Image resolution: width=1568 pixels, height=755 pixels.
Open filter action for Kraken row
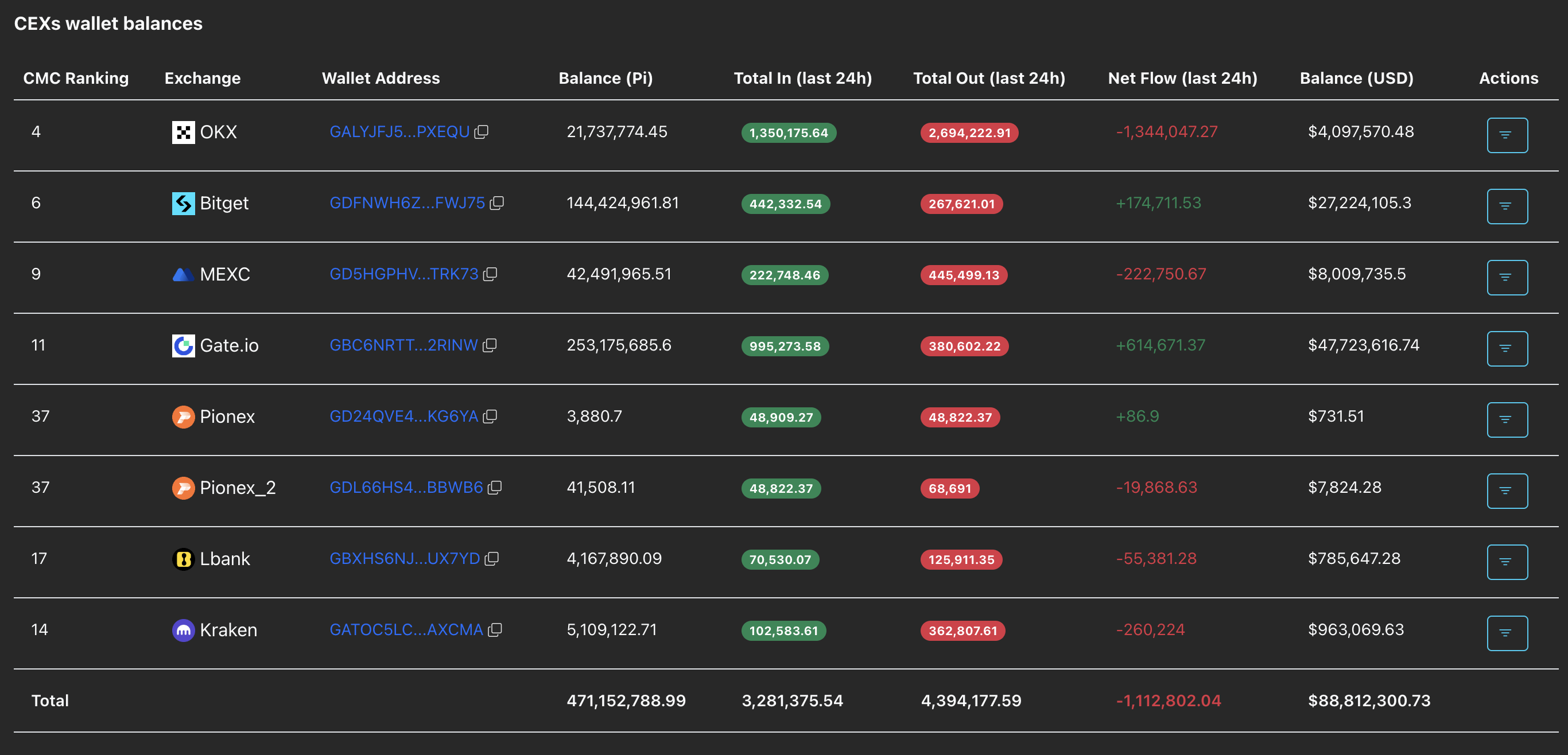(1507, 633)
